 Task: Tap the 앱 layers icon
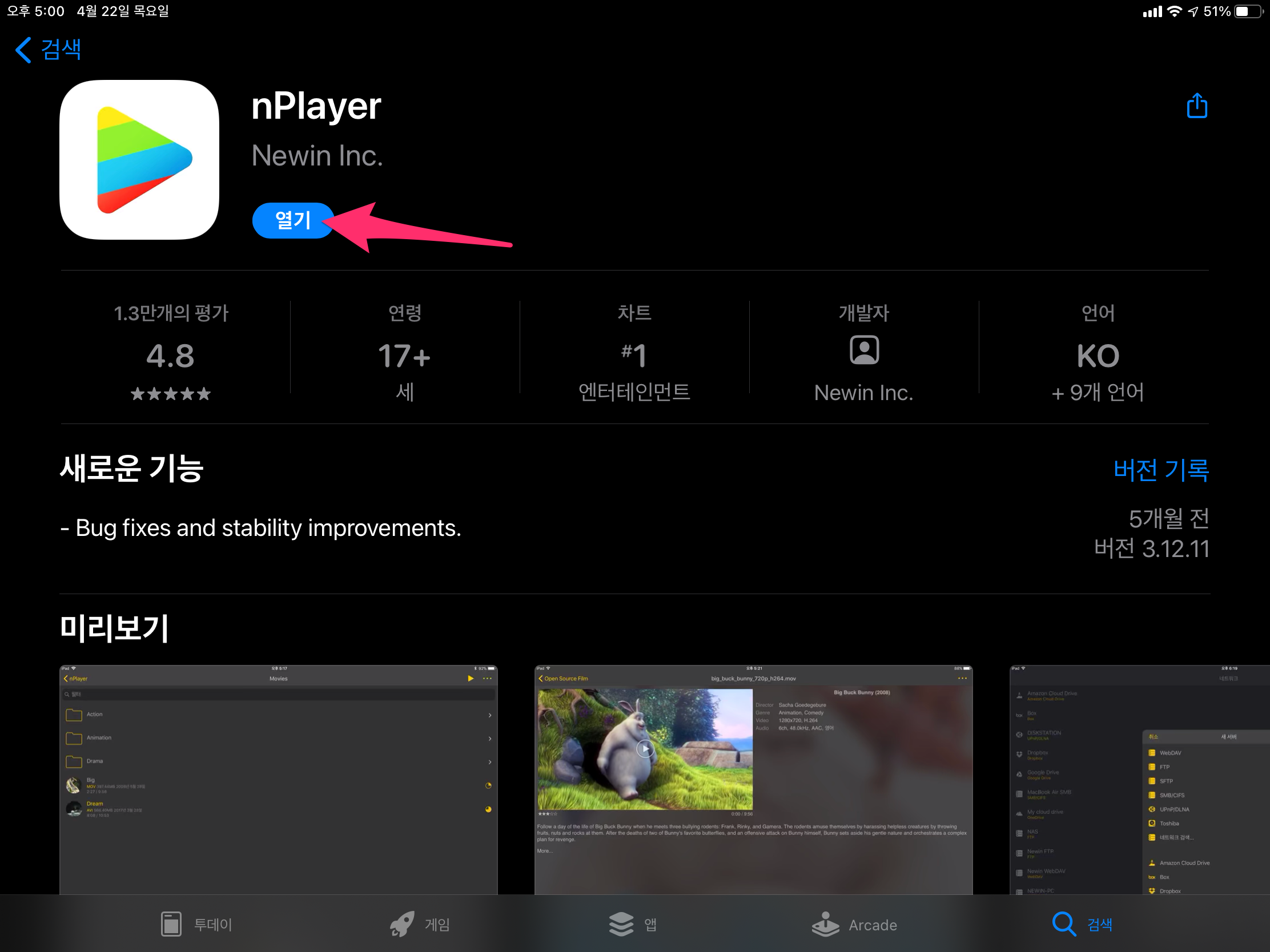(x=621, y=924)
